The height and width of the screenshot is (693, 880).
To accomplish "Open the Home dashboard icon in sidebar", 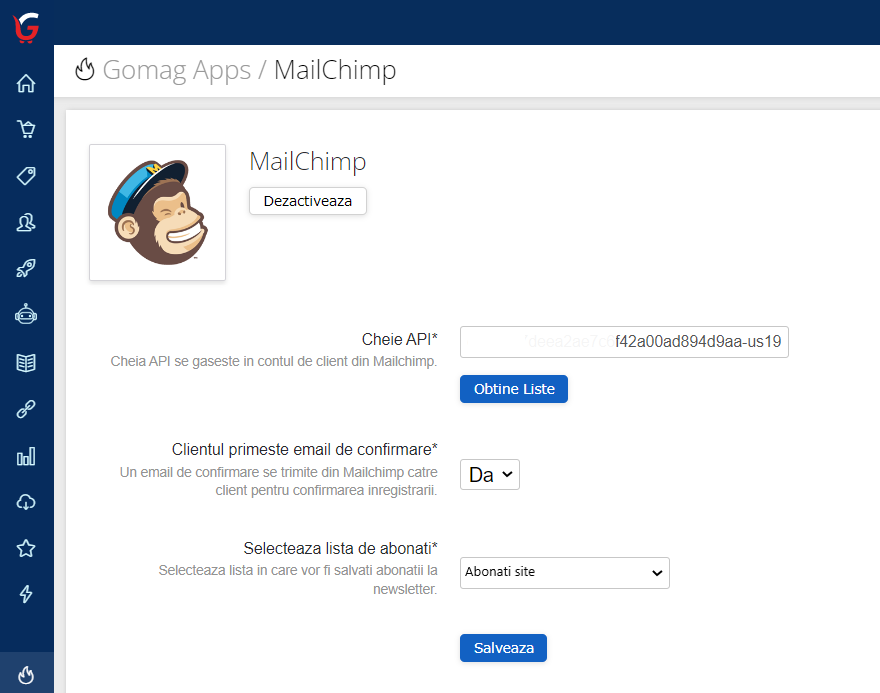I will pyautogui.click(x=26, y=84).
